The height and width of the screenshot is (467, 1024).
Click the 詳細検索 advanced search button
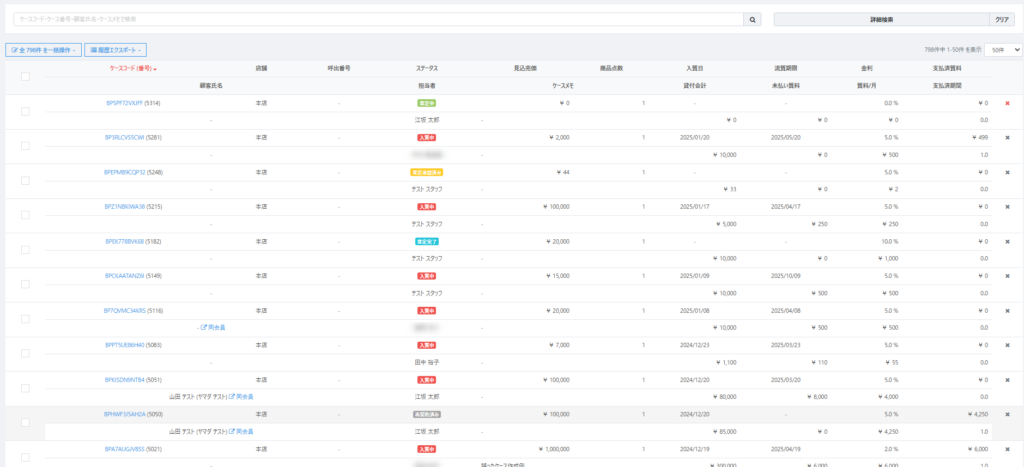(880, 19)
